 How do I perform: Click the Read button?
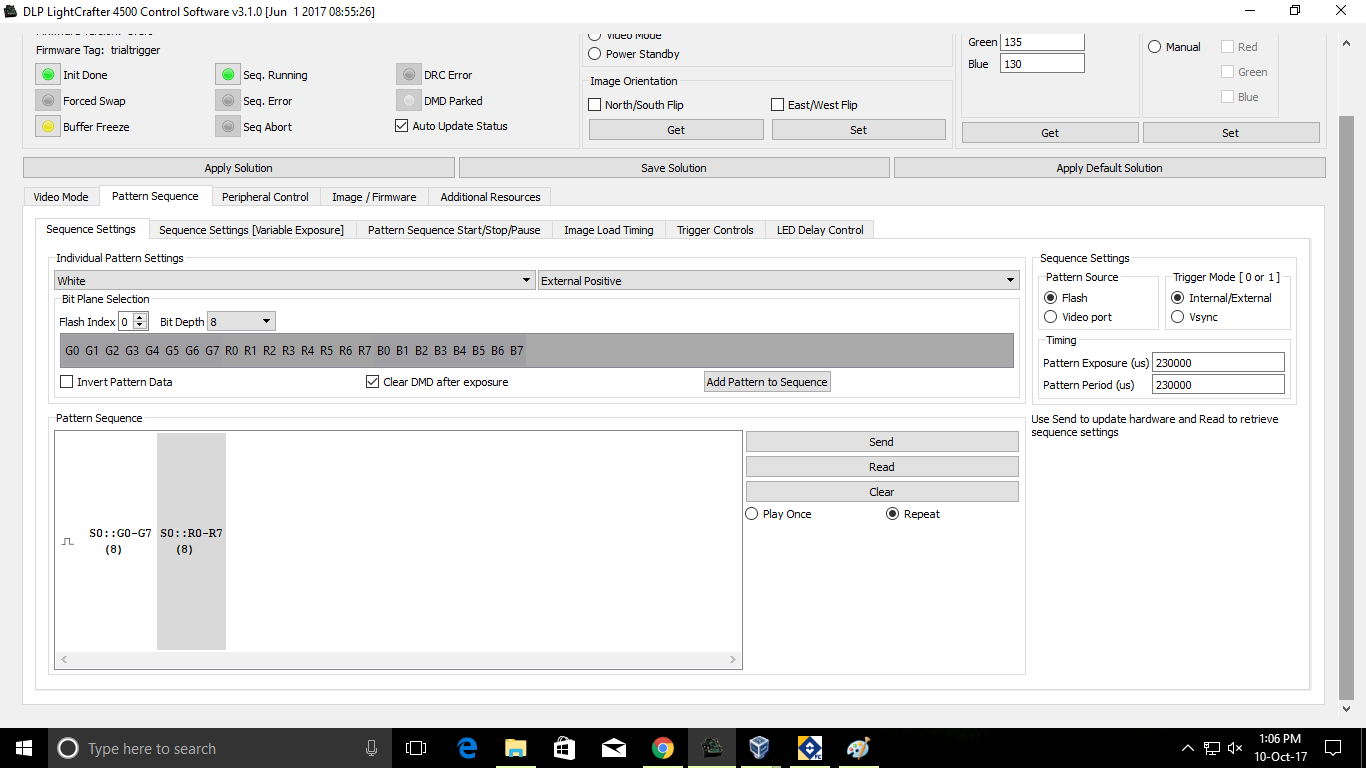tap(882, 467)
